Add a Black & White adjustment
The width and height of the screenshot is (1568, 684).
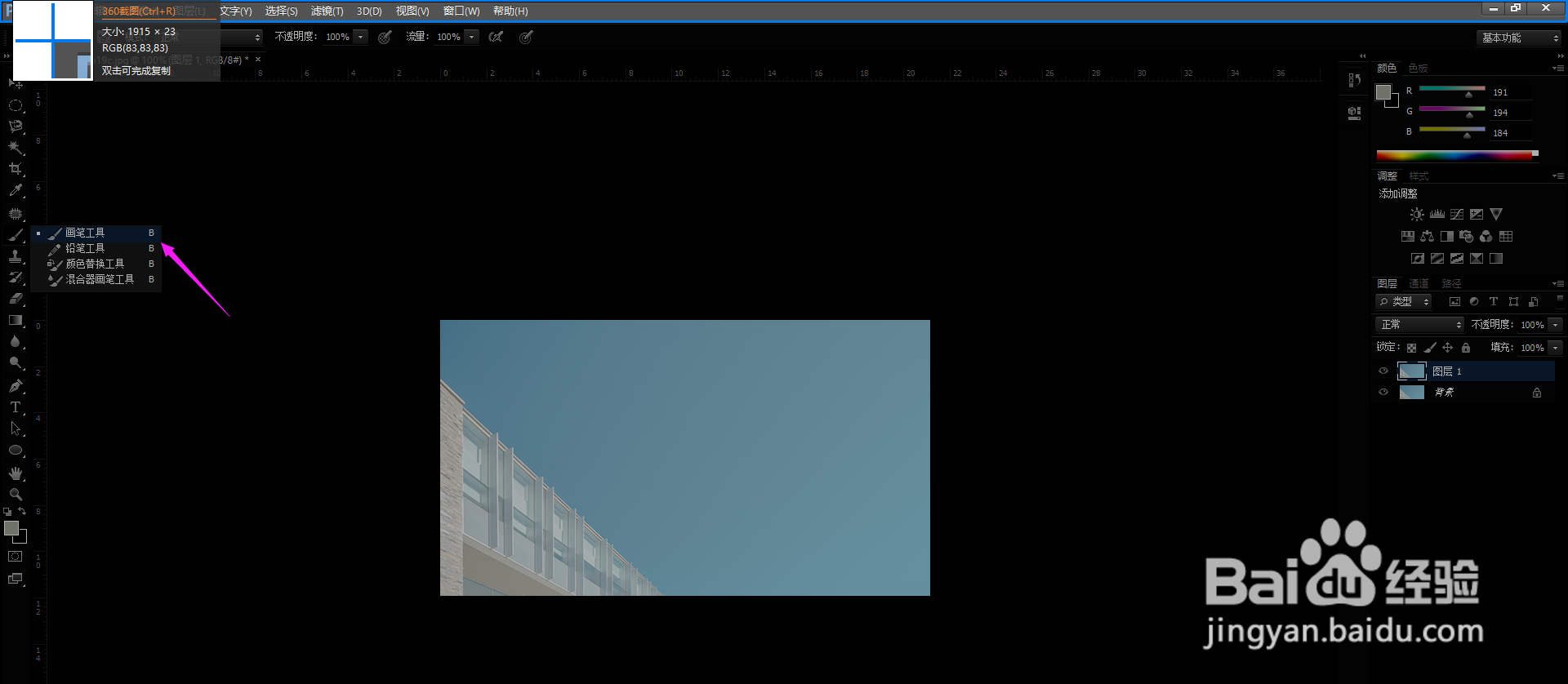coord(1447,236)
